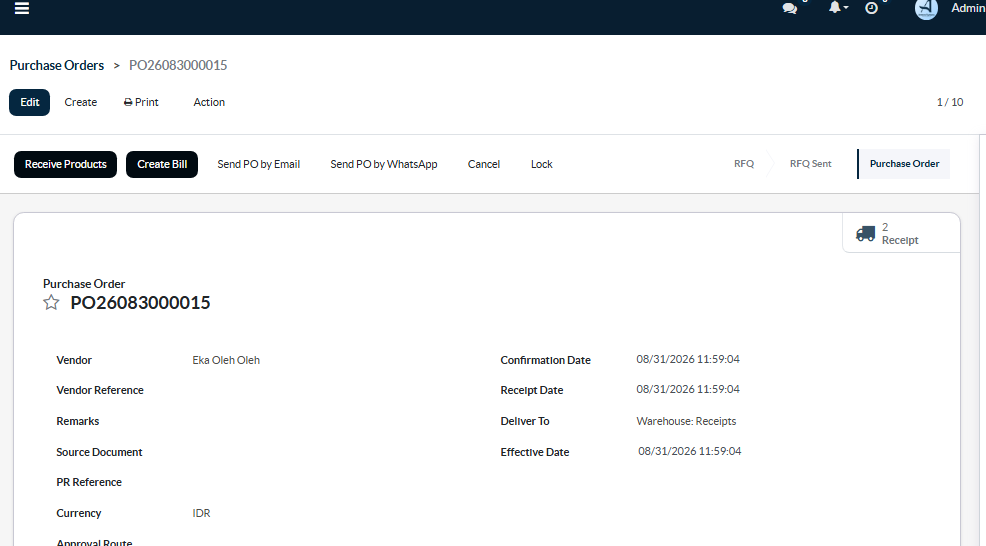Open the 2 Receipt truck button
The height and width of the screenshot is (546, 986).
[x=901, y=233]
